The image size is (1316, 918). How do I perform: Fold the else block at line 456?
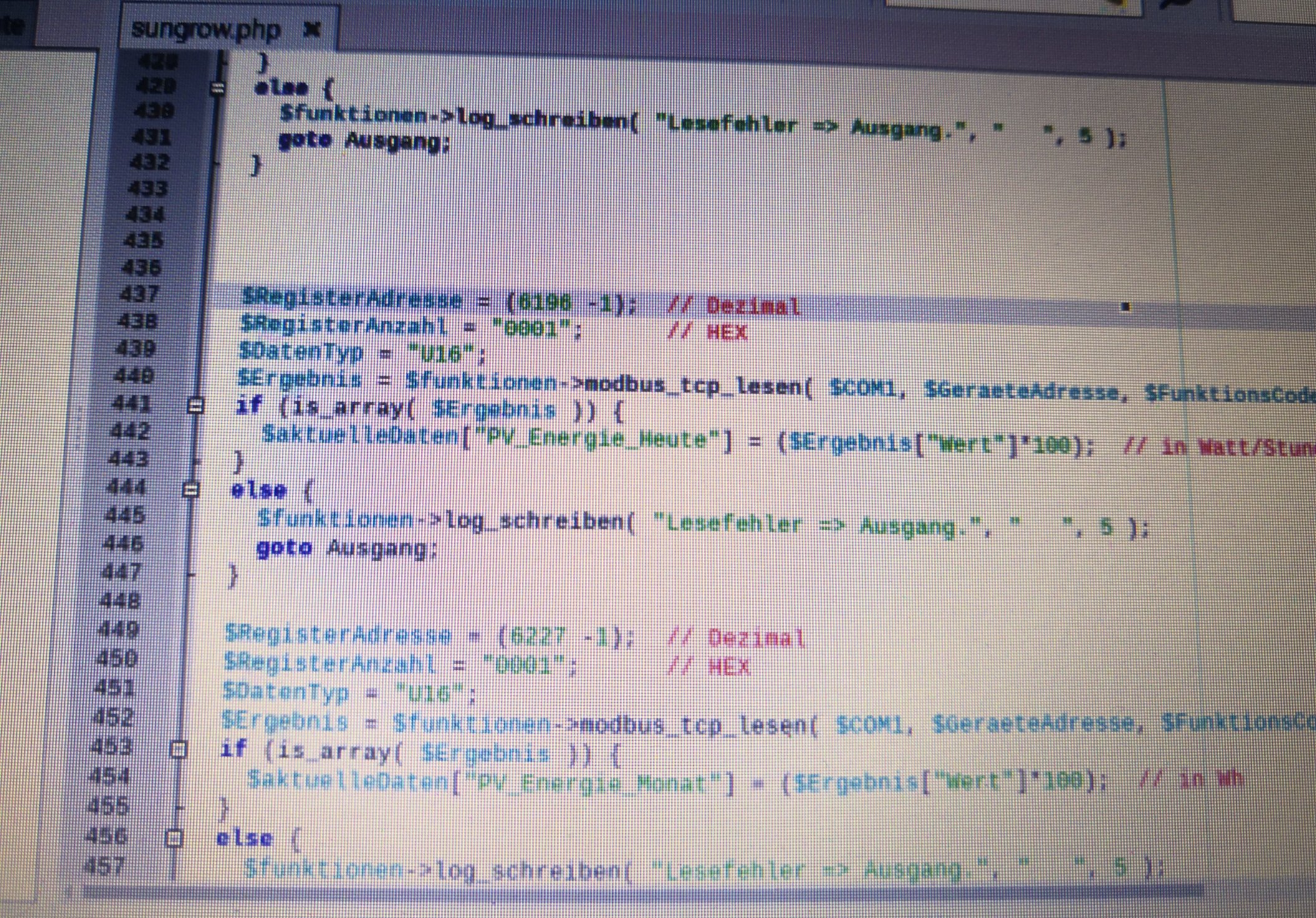174,838
